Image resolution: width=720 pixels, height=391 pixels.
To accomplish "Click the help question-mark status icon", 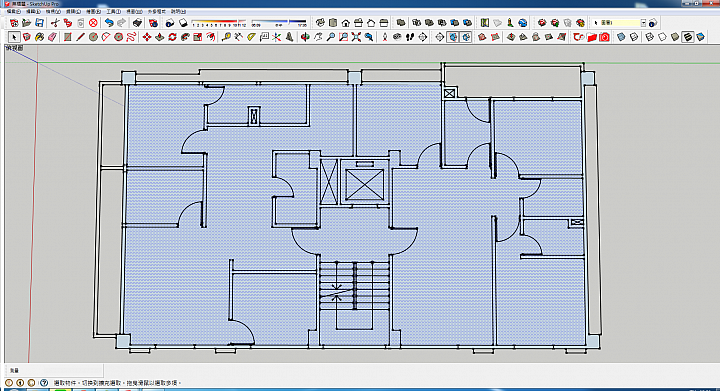I will (44, 382).
